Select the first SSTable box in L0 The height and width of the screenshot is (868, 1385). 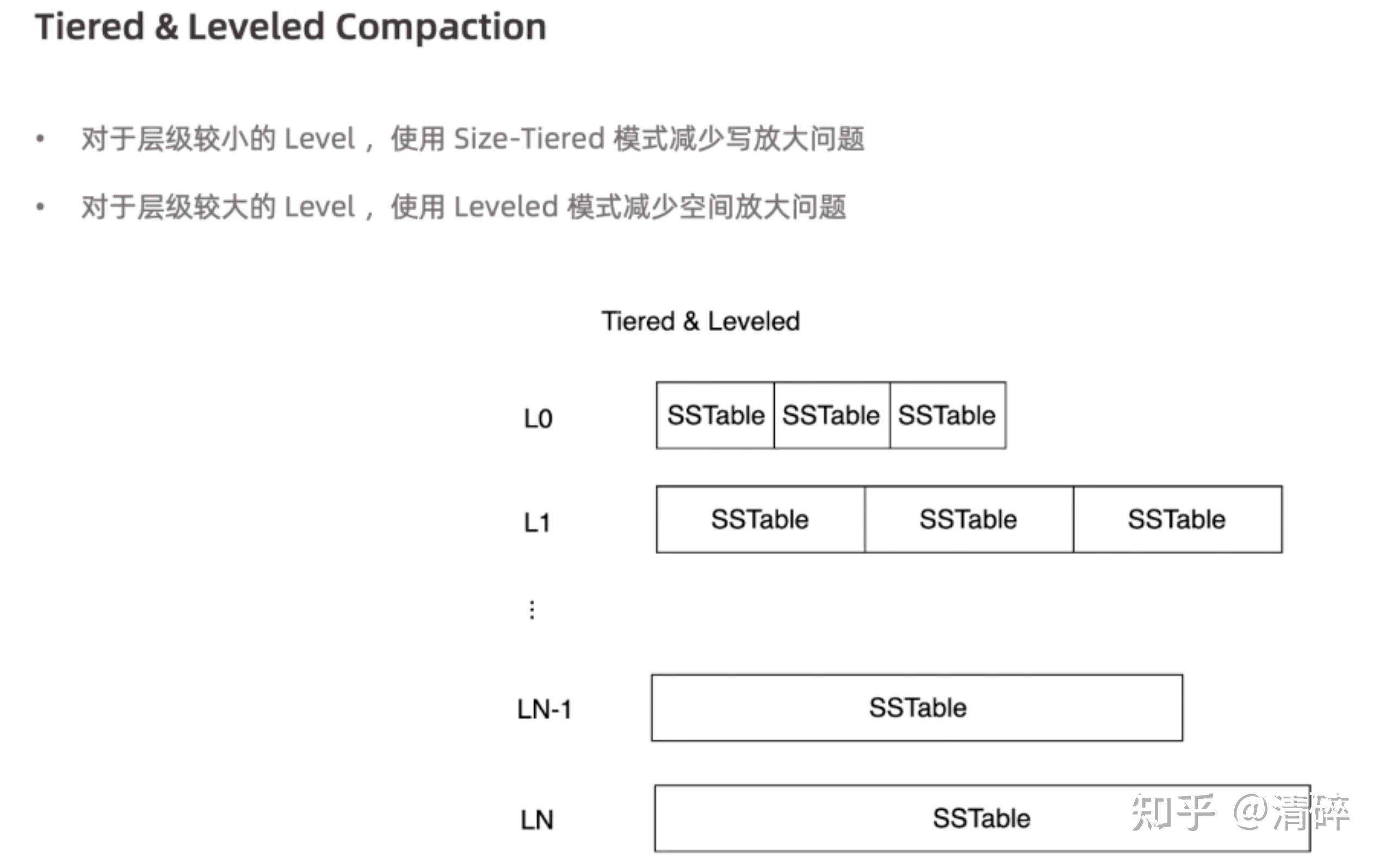715,415
